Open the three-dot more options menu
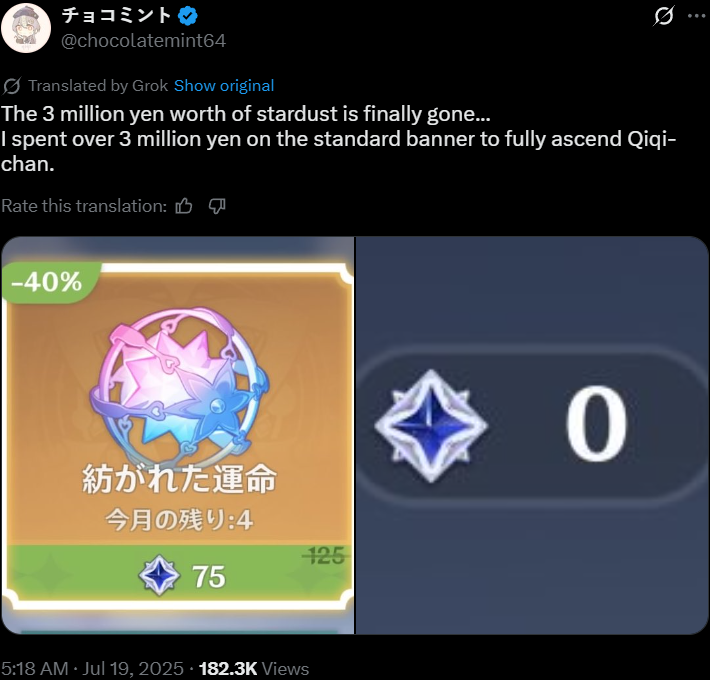This screenshot has height=680, width=710. (x=696, y=16)
